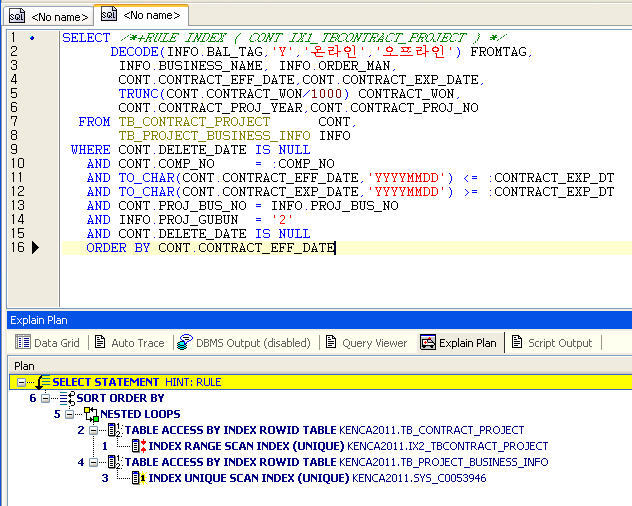Screen dimensions: 632x506
Task: Click TB_CONTRACT_PROJECT in the FROM clause
Action: pyautogui.click(x=194, y=121)
